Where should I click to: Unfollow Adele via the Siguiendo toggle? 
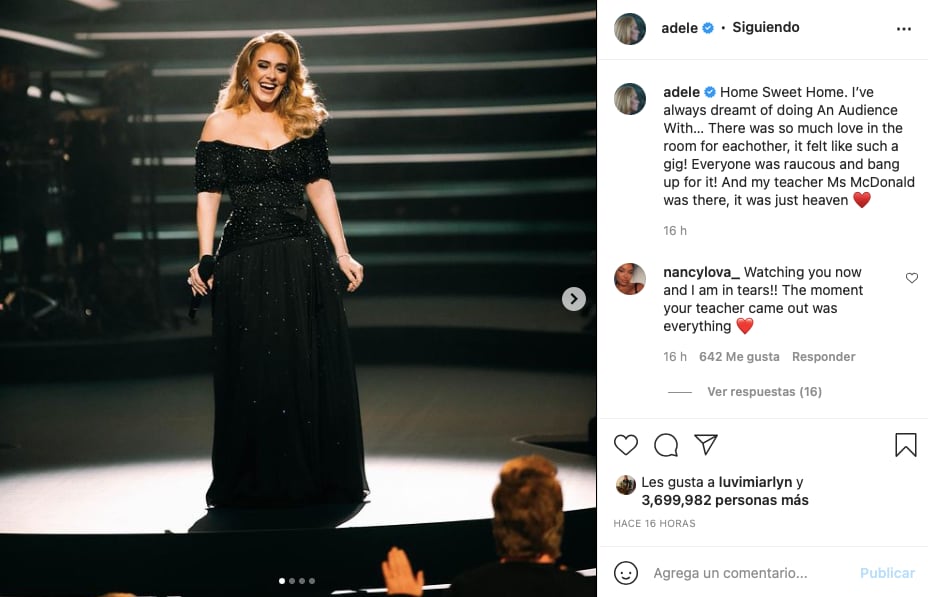[x=765, y=28]
